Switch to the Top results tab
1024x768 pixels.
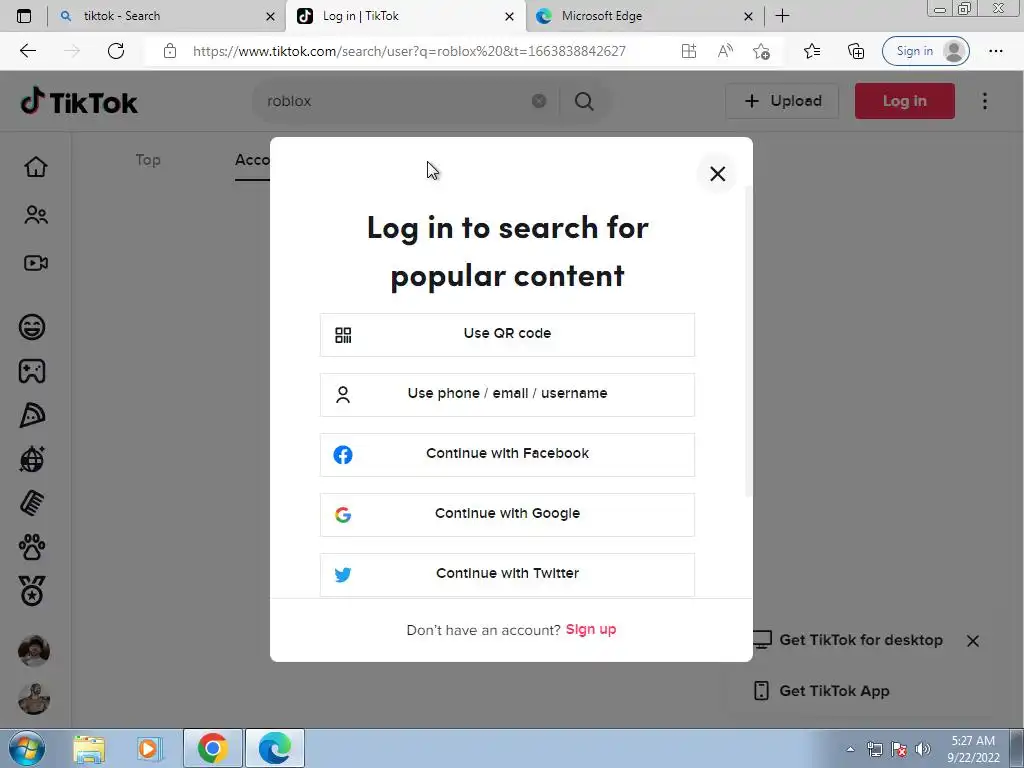148,160
